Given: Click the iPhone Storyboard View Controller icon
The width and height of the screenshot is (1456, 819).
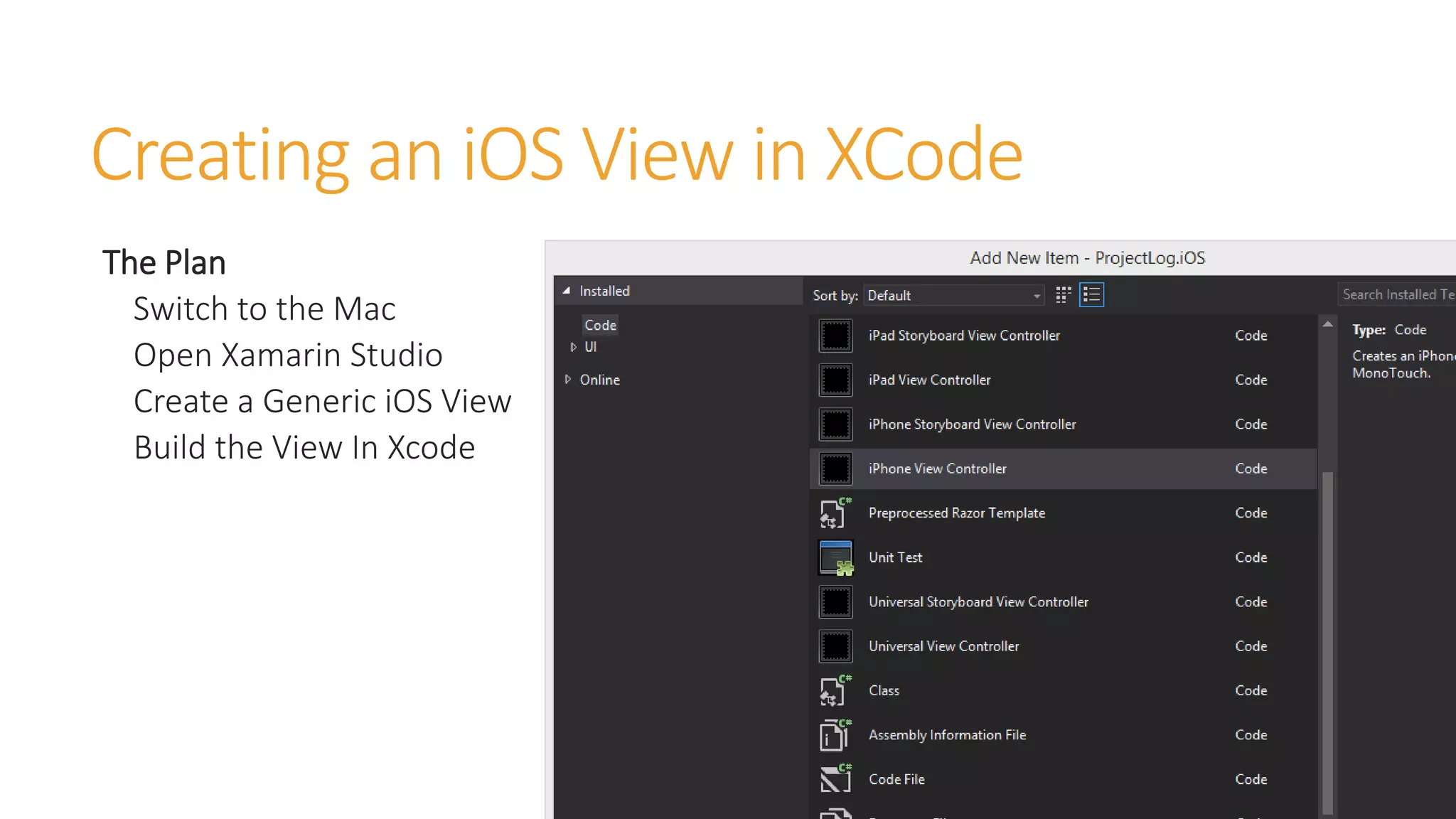Looking at the screenshot, I should coord(835,424).
